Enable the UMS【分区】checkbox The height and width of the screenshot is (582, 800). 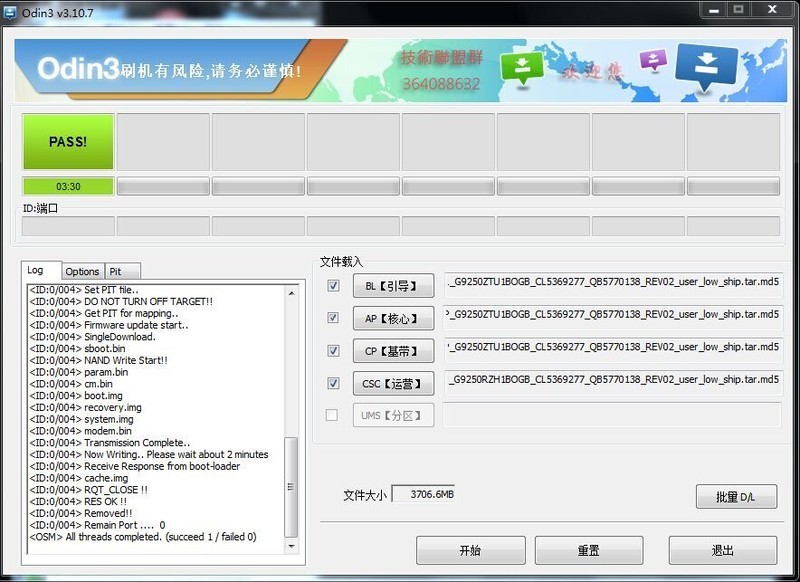tap(331, 416)
